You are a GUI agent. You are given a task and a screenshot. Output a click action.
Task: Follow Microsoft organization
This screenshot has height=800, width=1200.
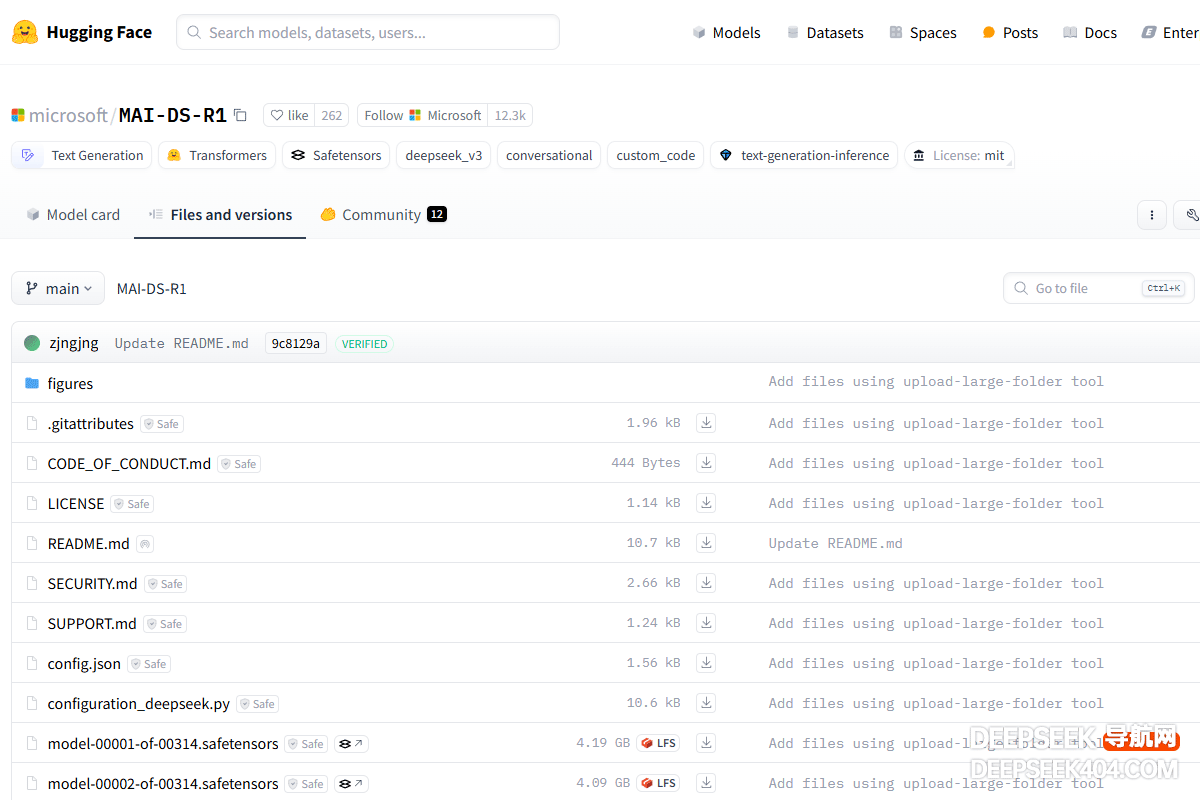pyautogui.click(x=423, y=115)
